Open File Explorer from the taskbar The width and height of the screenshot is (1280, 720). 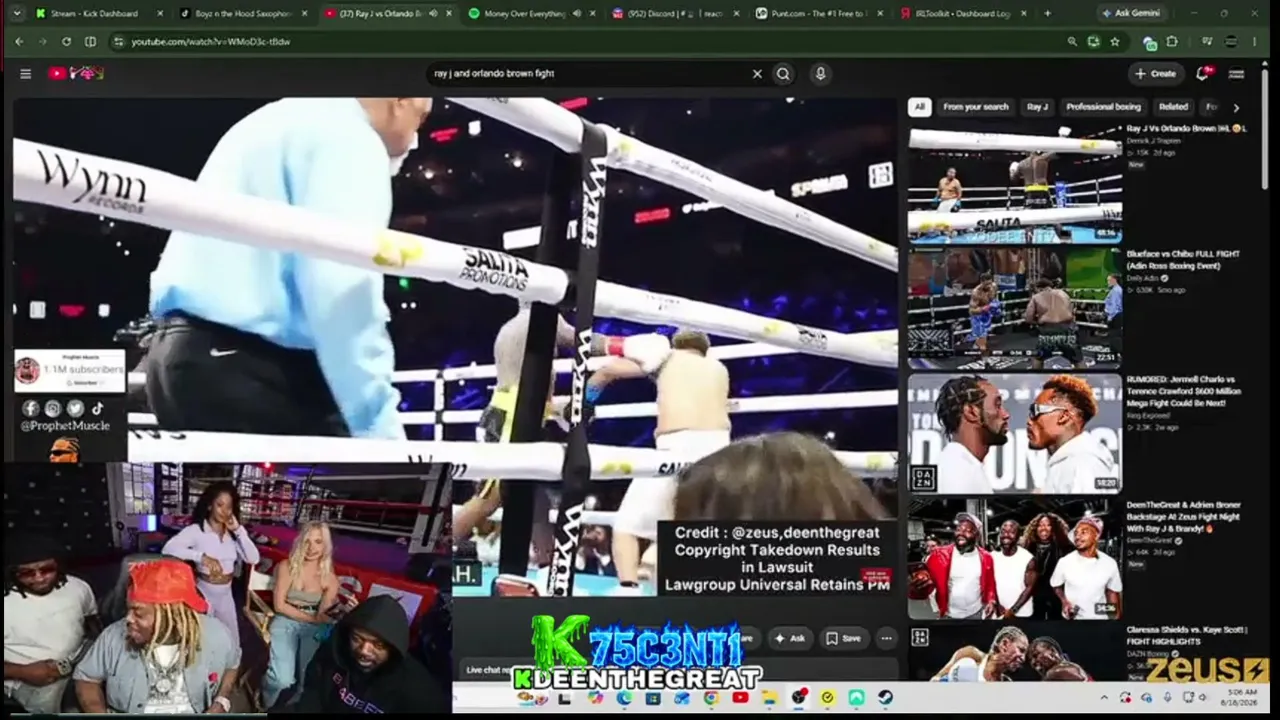770,697
